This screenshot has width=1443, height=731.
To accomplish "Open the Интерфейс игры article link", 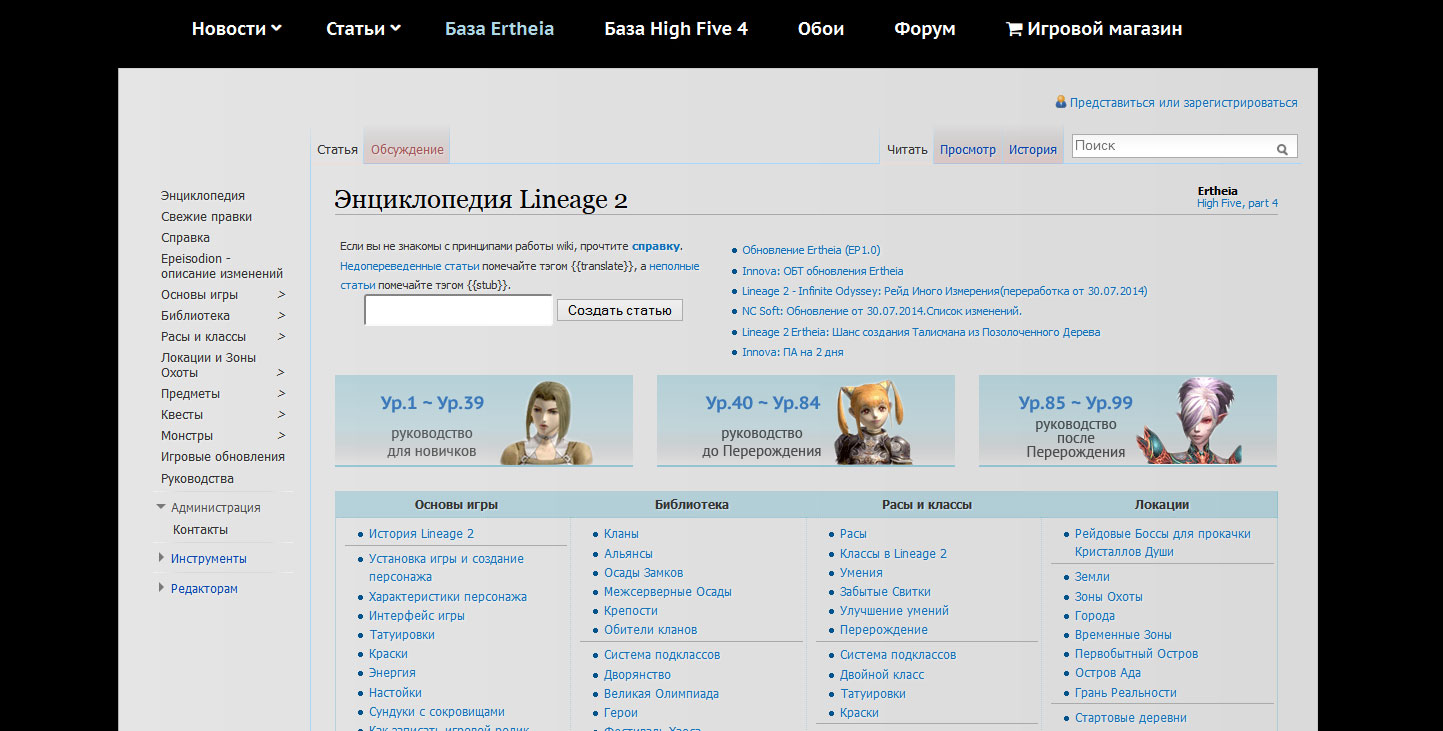I will [x=416, y=616].
